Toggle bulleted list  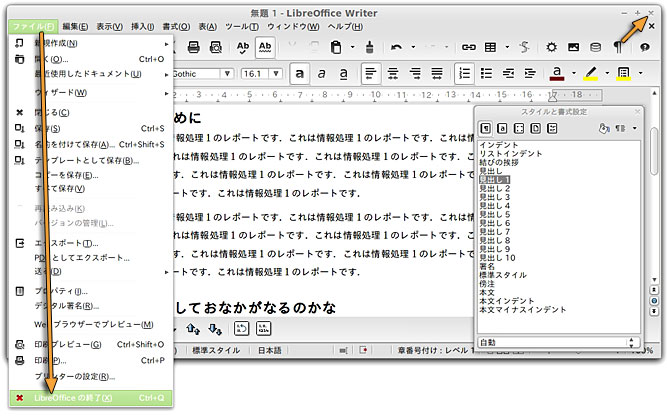click(x=486, y=74)
